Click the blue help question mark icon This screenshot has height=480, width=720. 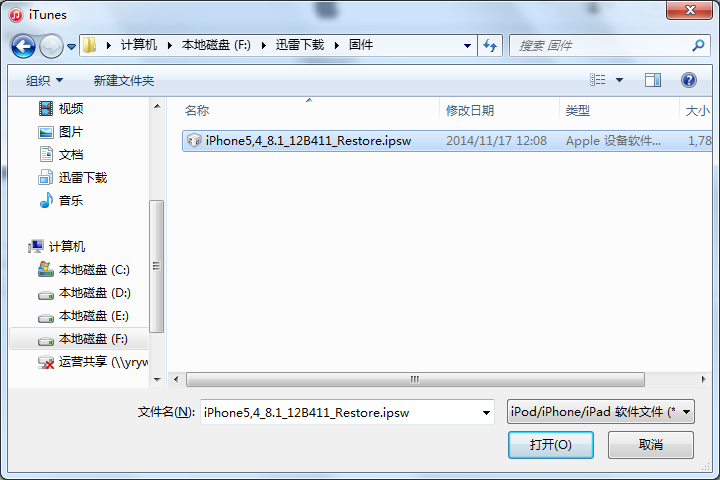tap(688, 80)
